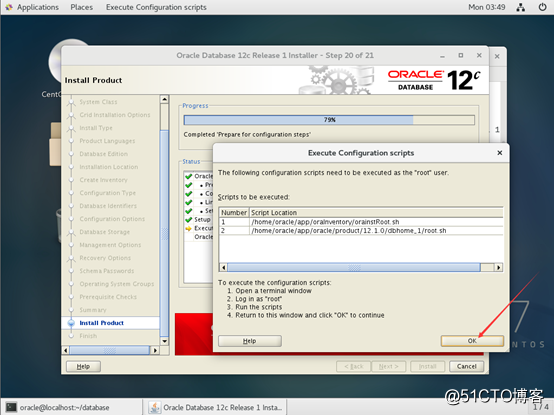Open Execute Configuration scripts top bar menu
The width and height of the screenshot is (554, 415).
pyautogui.click(x=156, y=7)
